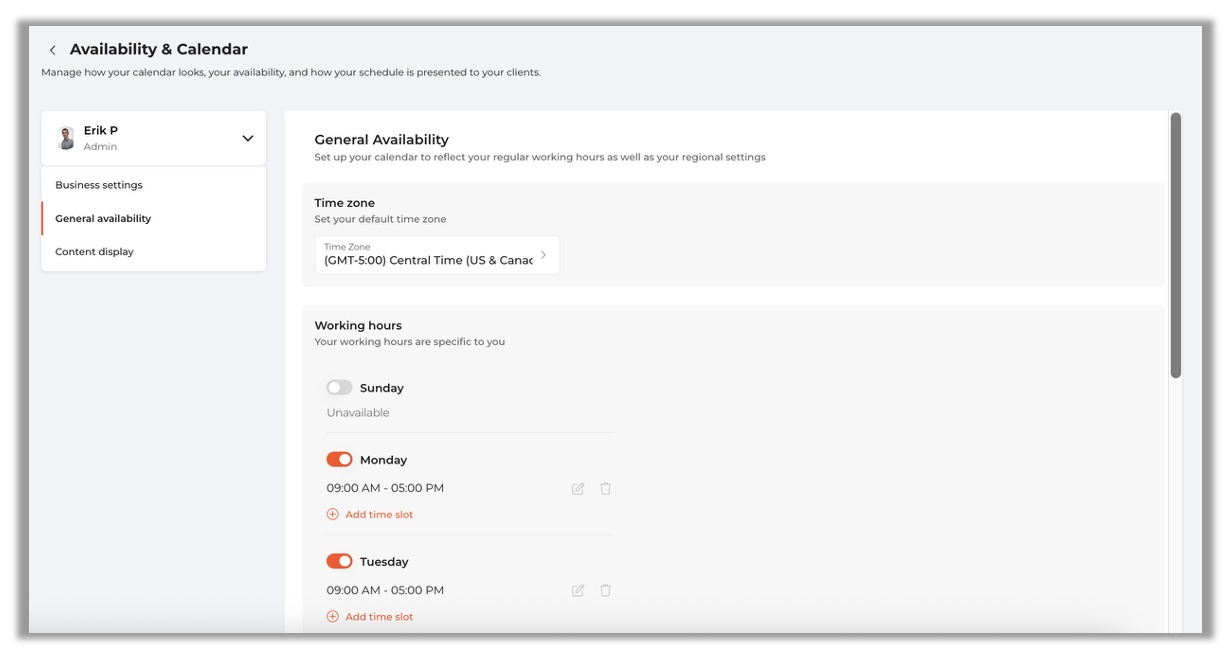Click Erik P's profile avatar
Screen dimensions: 1230x648
pos(67,138)
